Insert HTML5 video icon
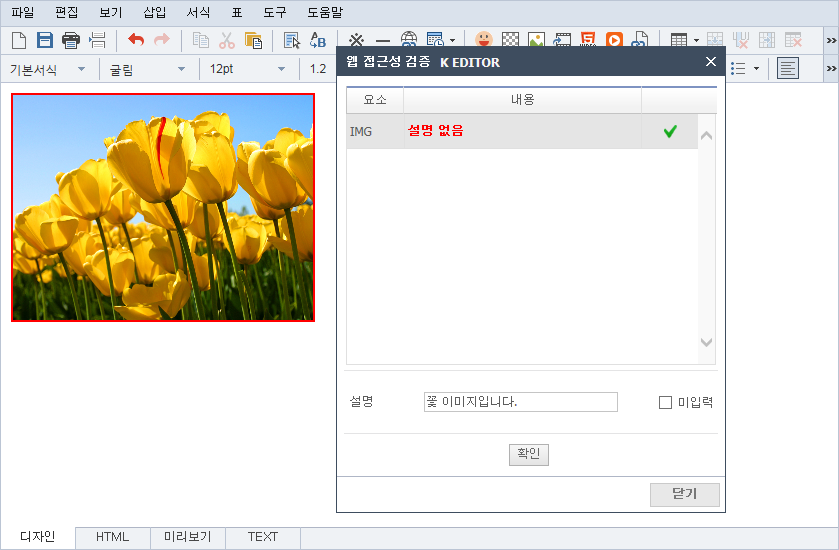 click(x=588, y=39)
